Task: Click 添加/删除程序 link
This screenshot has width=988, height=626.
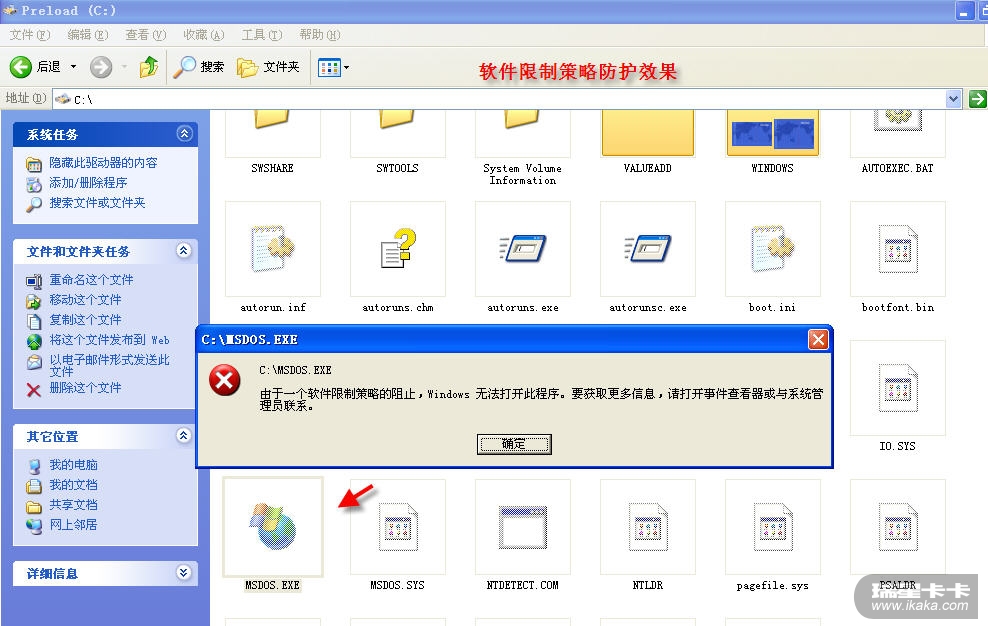Action: pos(88,183)
